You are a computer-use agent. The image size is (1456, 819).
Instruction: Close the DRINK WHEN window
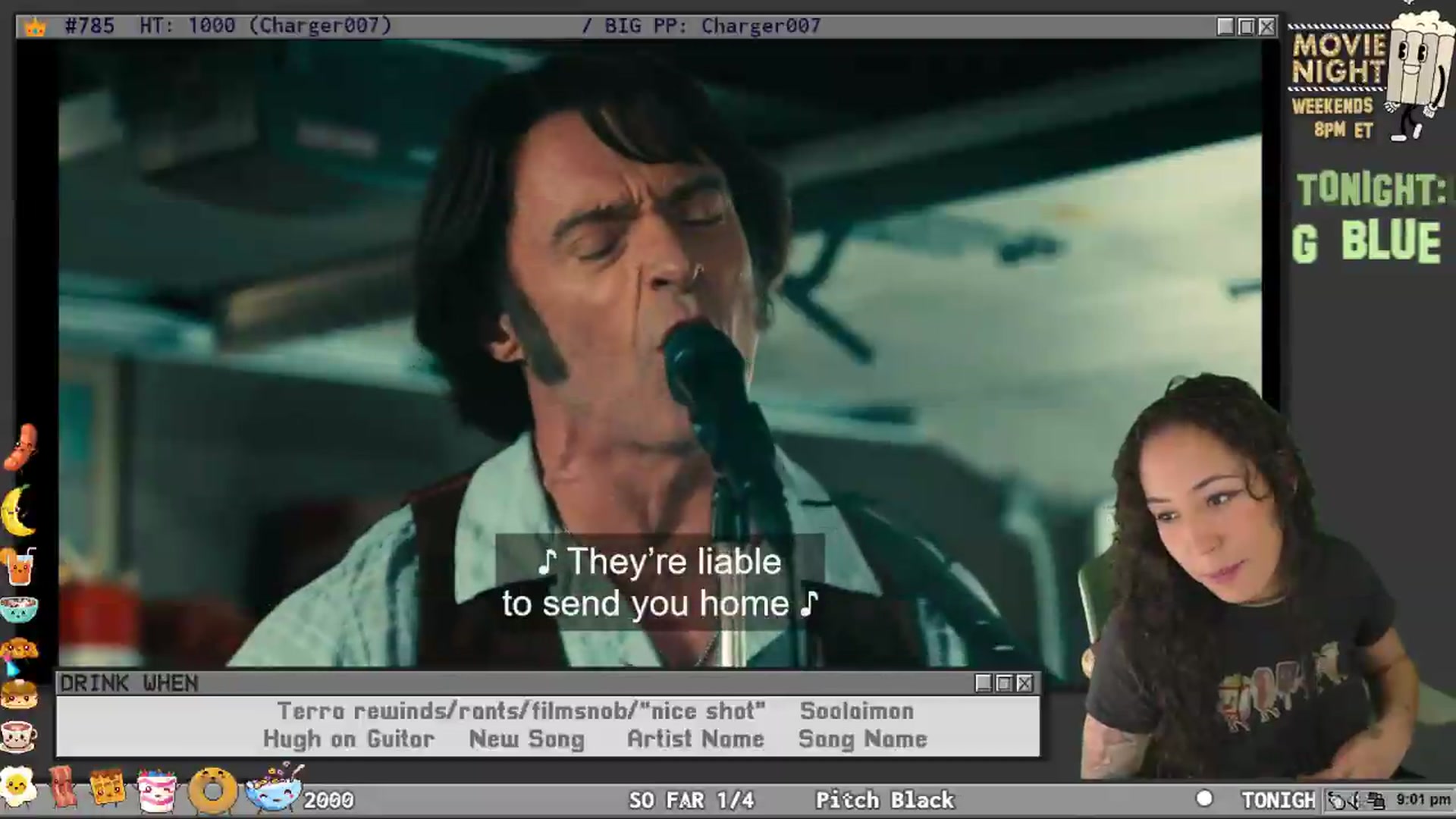coord(1025,683)
